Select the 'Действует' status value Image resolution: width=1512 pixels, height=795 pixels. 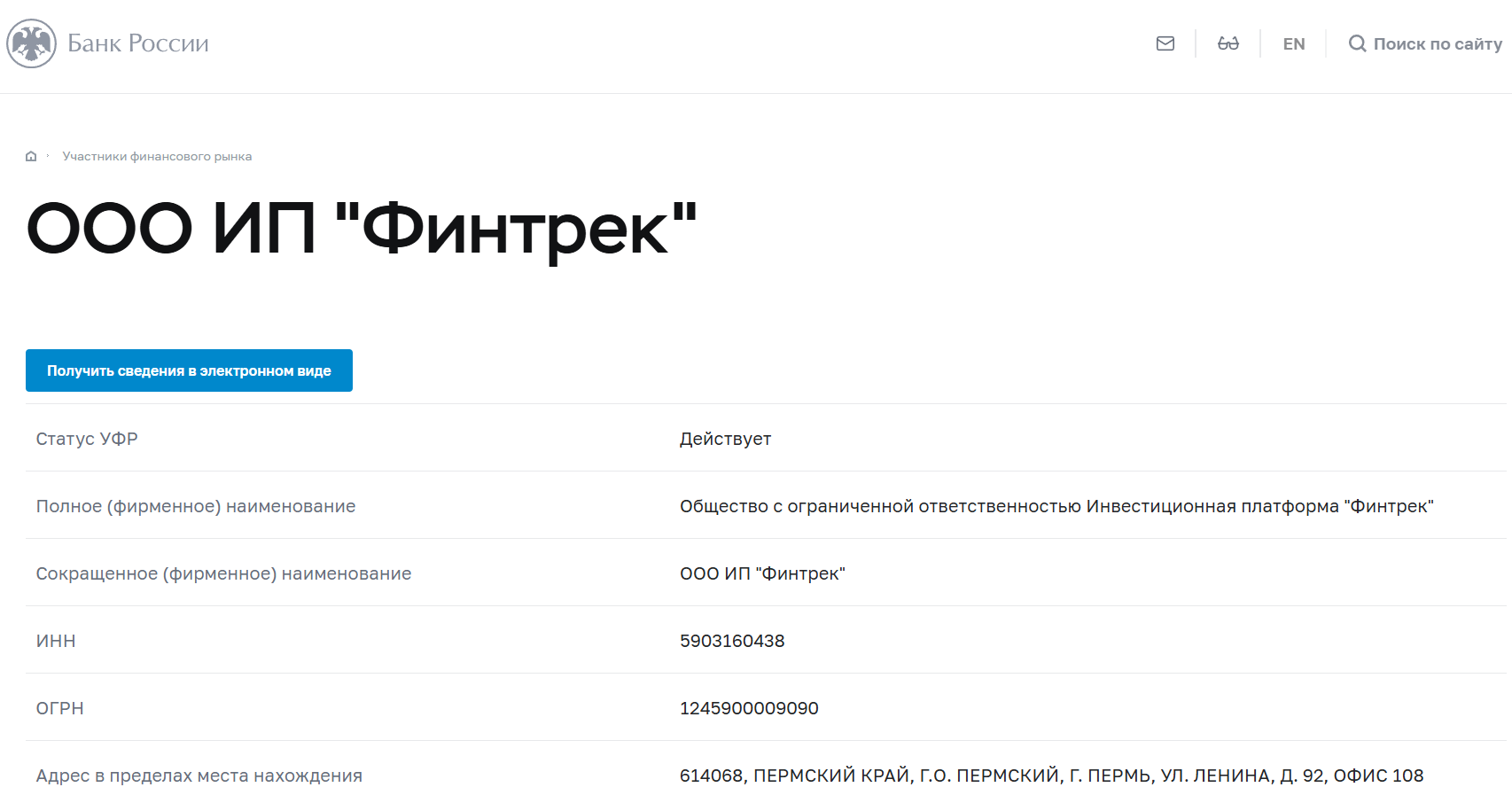coord(725,439)
